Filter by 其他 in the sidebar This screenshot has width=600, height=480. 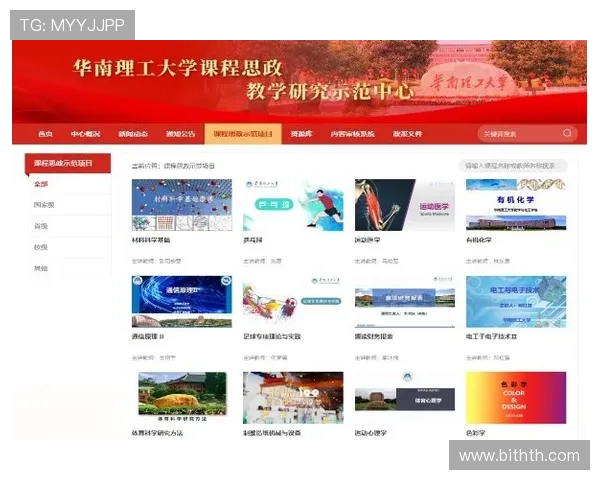pyautogui.click(x=41, y=268)
